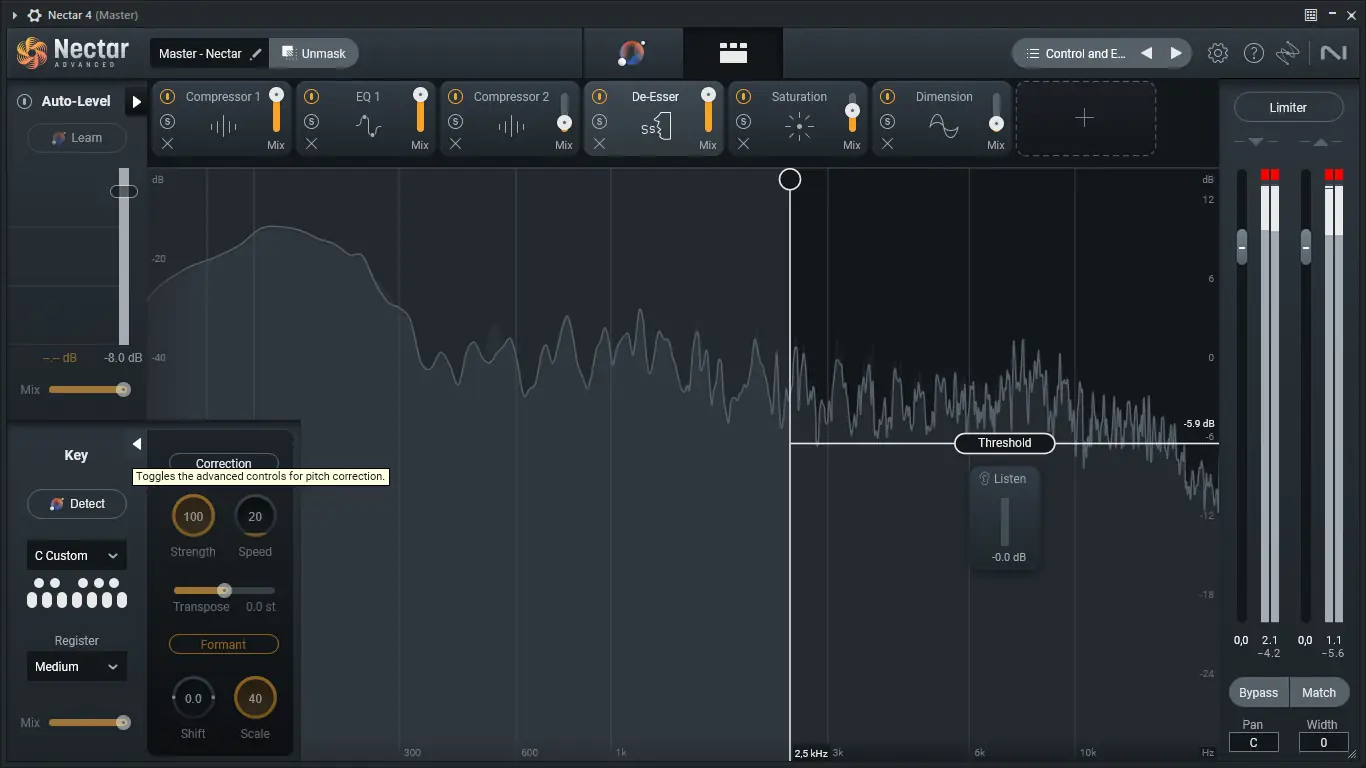Solo the Dimension module
This screenshot has width=1366, height=768.
click(887, 121)
